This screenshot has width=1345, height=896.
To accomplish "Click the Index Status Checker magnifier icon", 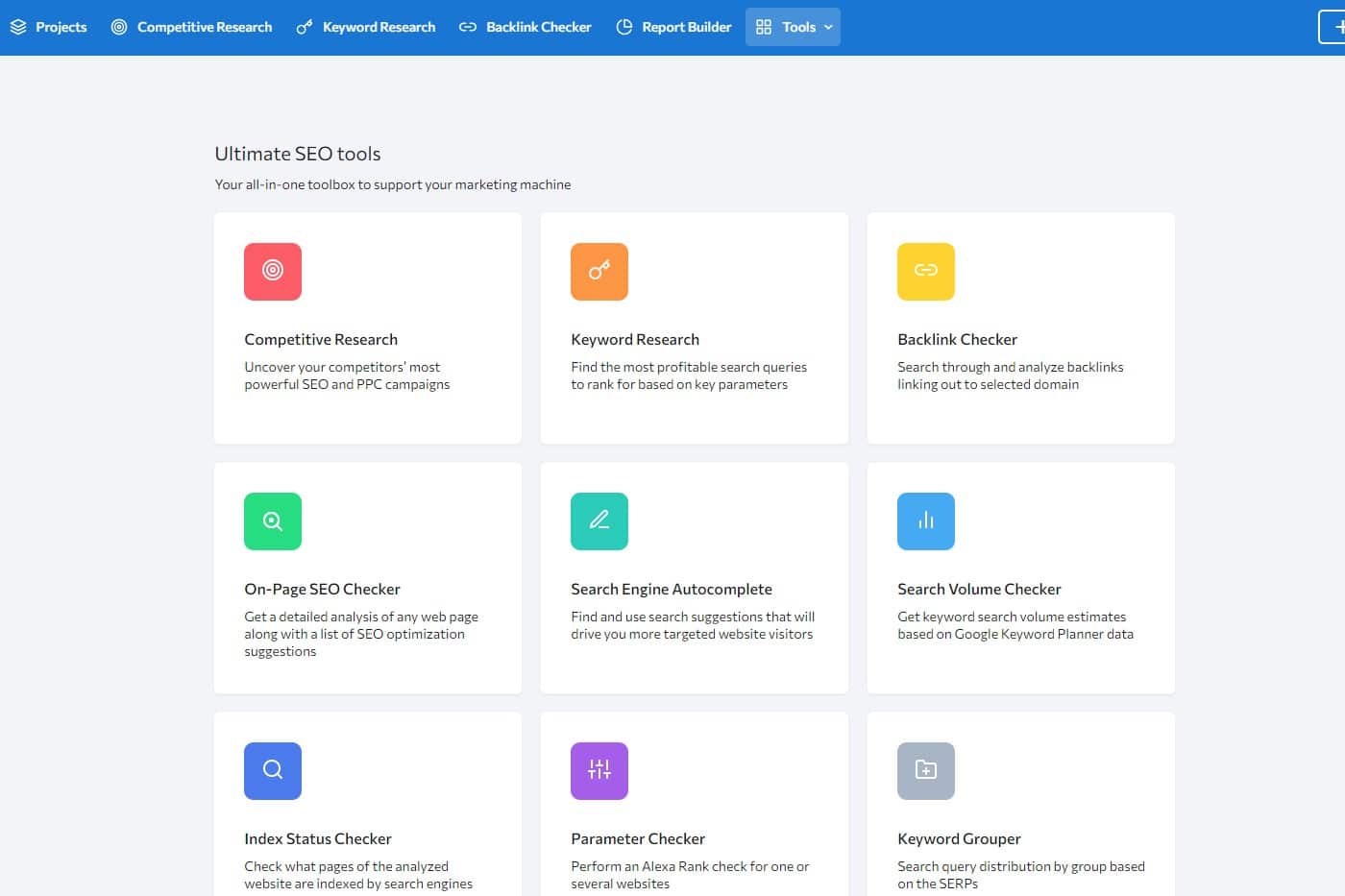I will click(x=273, y=771).
